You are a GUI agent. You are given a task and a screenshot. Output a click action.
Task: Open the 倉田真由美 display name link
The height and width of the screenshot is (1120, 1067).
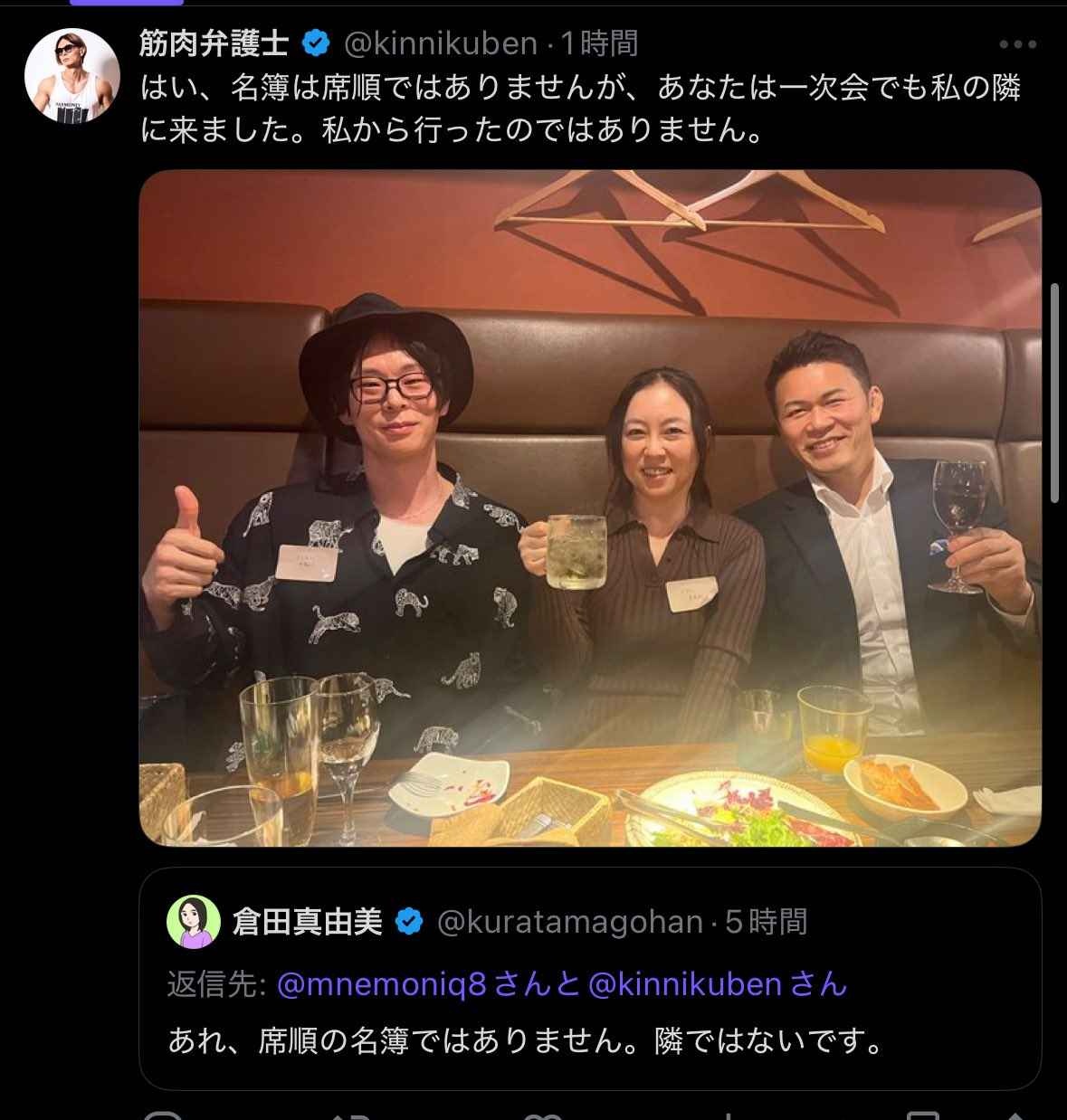point(308,922)
